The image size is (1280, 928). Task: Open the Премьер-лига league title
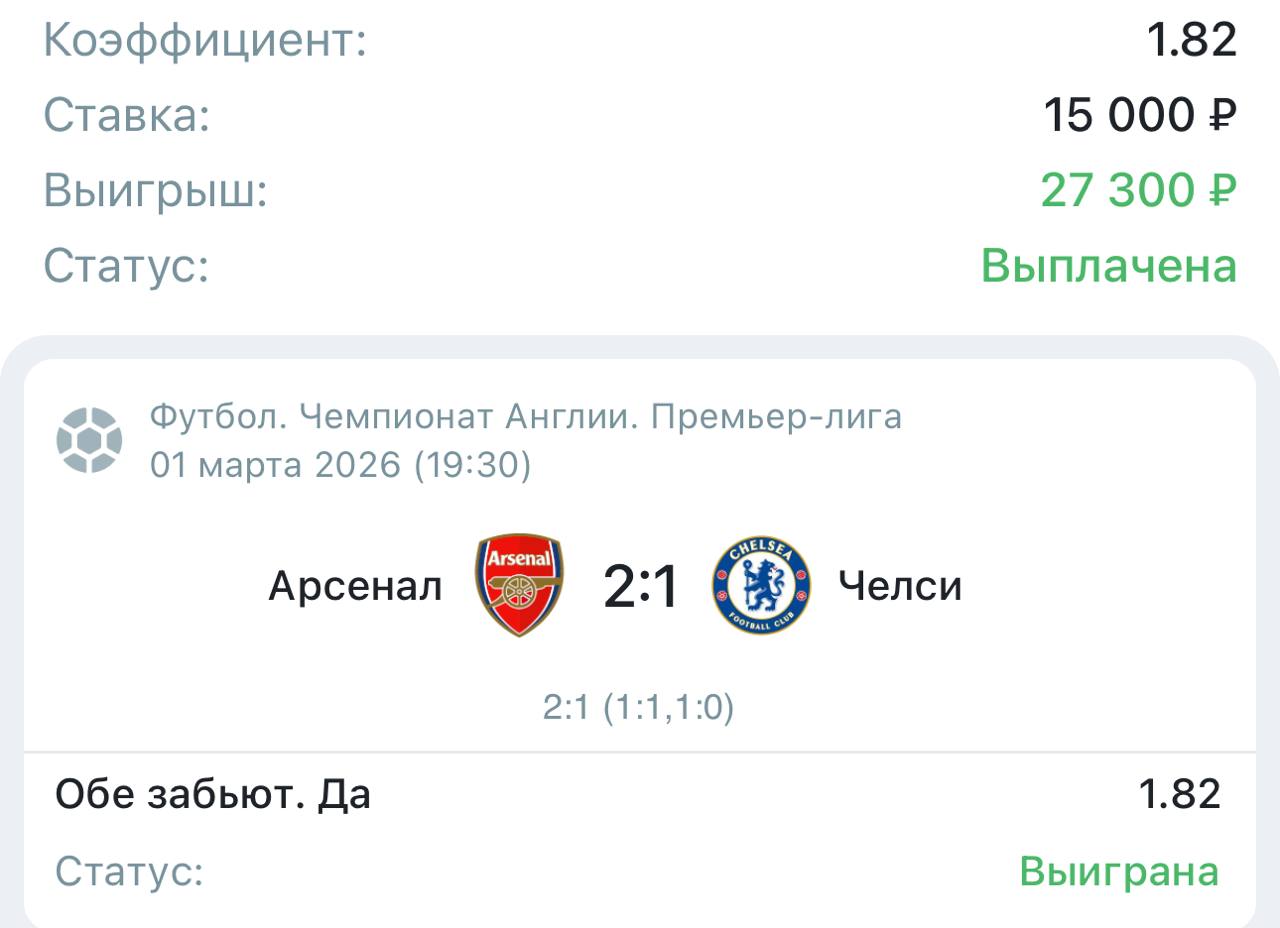click(x=525, y=416)
